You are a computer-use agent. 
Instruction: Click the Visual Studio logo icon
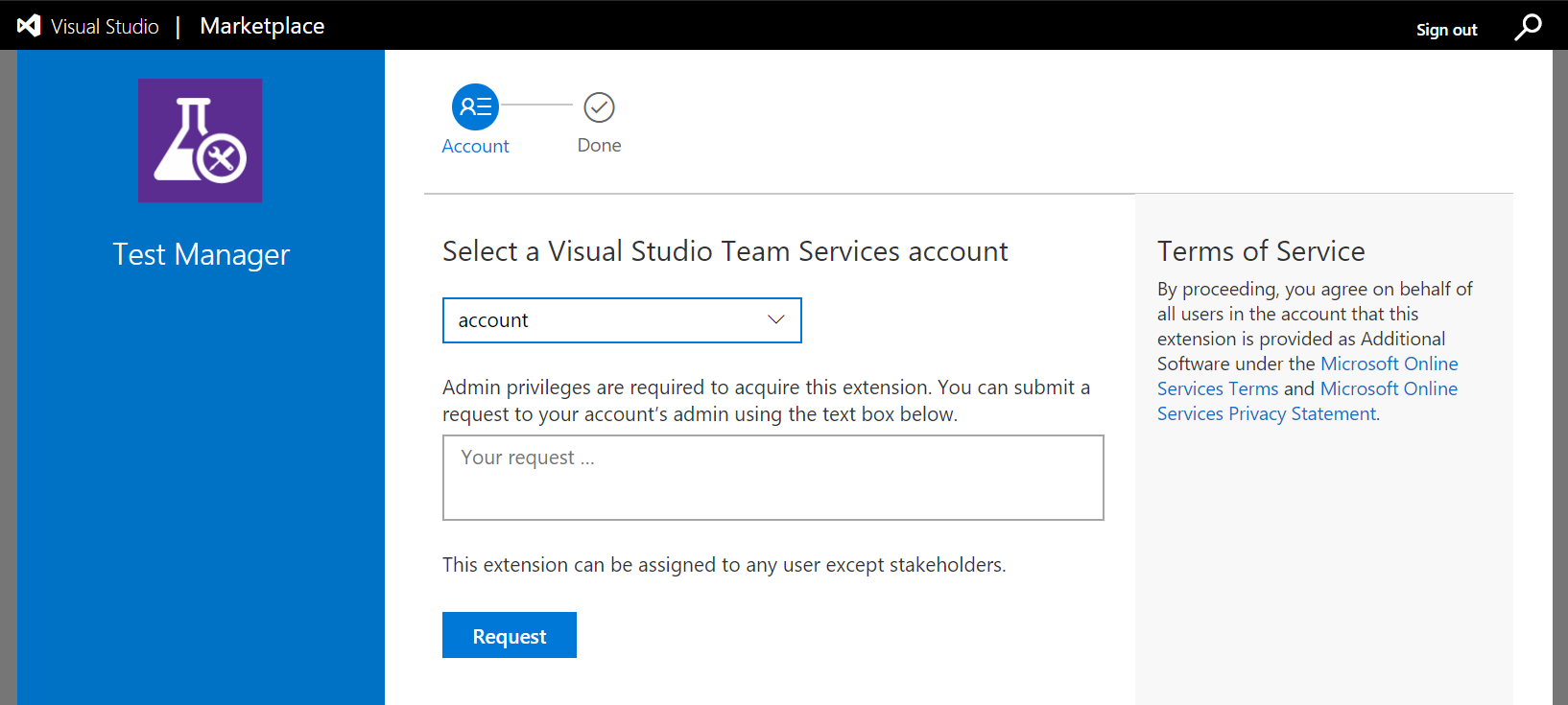pos(29,26)
